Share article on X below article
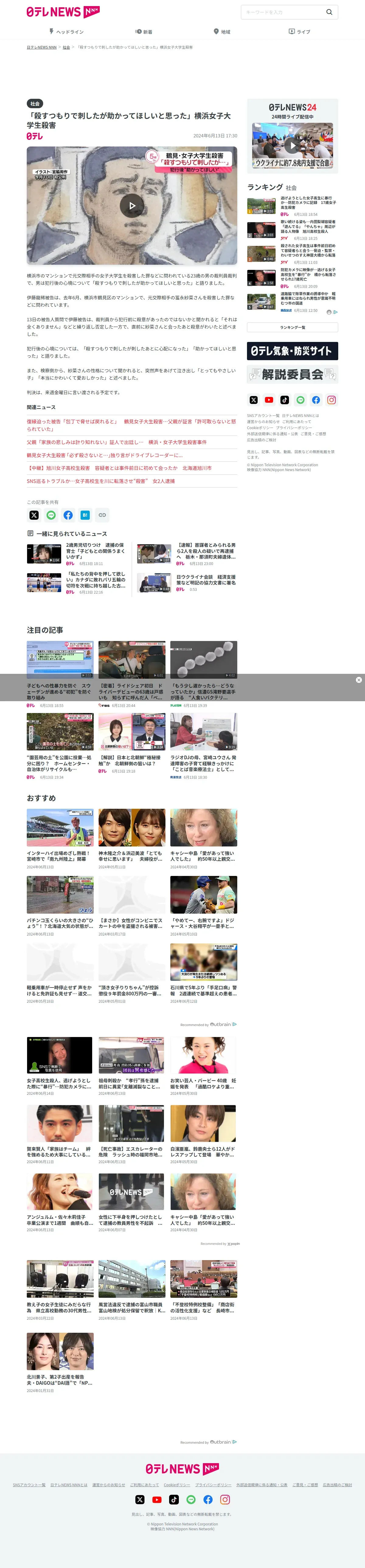This screenshot has width=365, height=1568. pyautogui.click(x=34, y=515)
